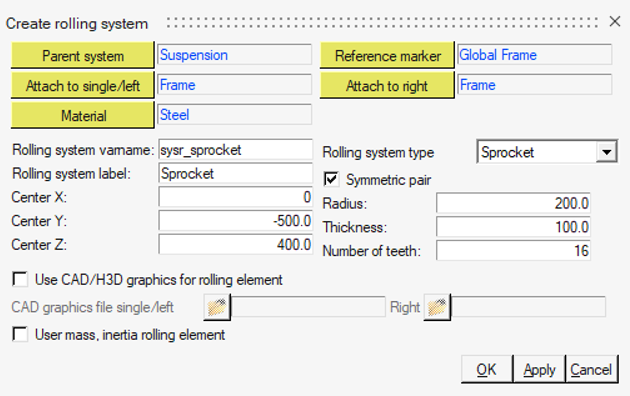Browse for Right CAD graphics file
Screen dimensions: 630x396
pyautogui.click(x=437, y=307)
